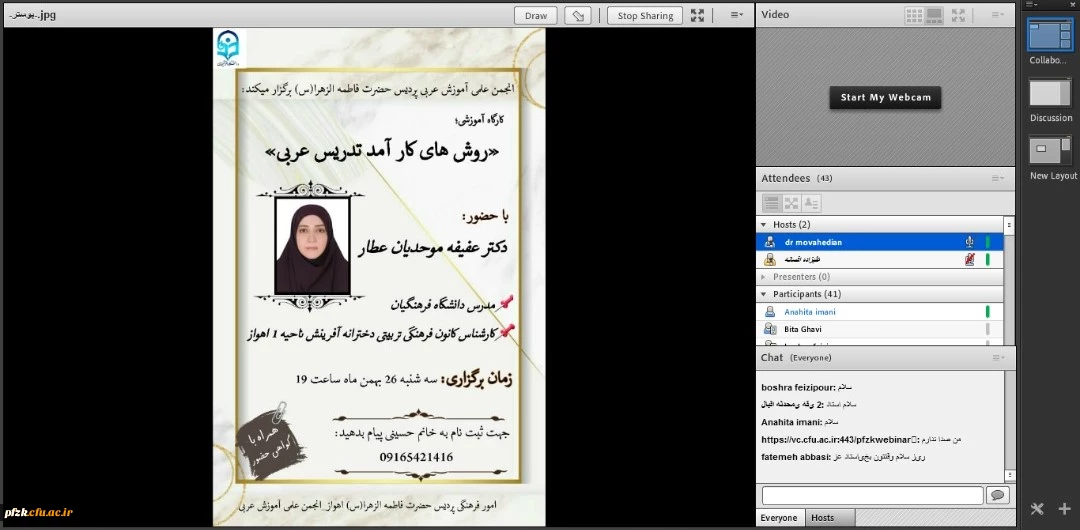Toggle dr movahedian's microphone icon
The height and width of the screenshot is (530, 1080).
pos(968,242)
